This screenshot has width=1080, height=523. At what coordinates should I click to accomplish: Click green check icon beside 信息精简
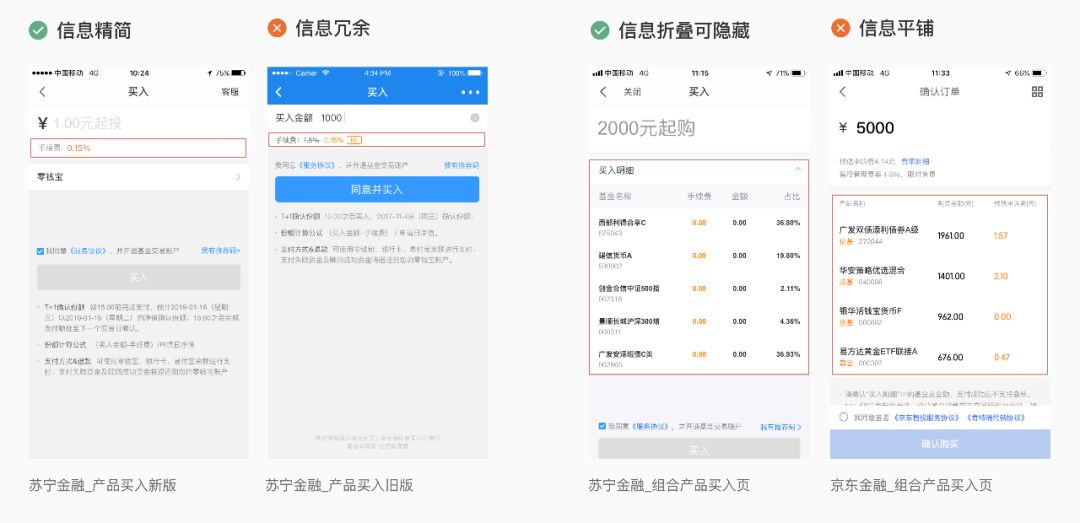tap(38, 30)
